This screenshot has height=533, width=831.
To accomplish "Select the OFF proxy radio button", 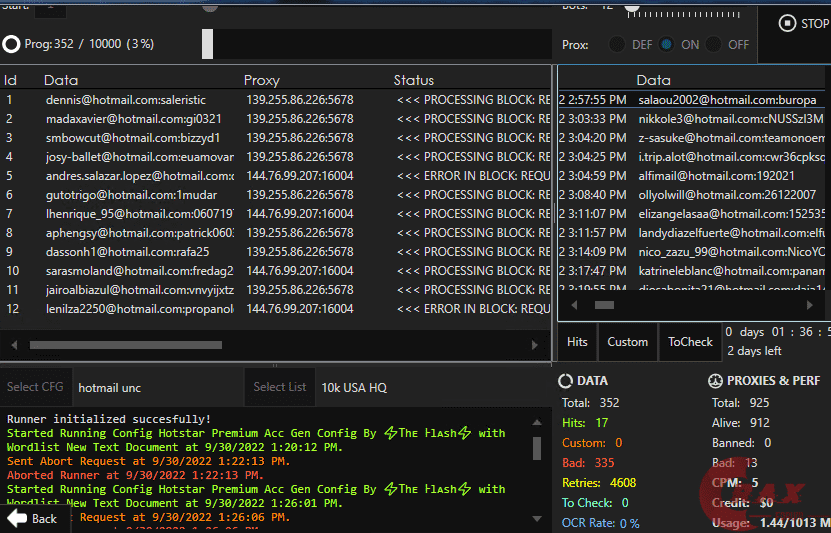I will [x=714, y=44].
